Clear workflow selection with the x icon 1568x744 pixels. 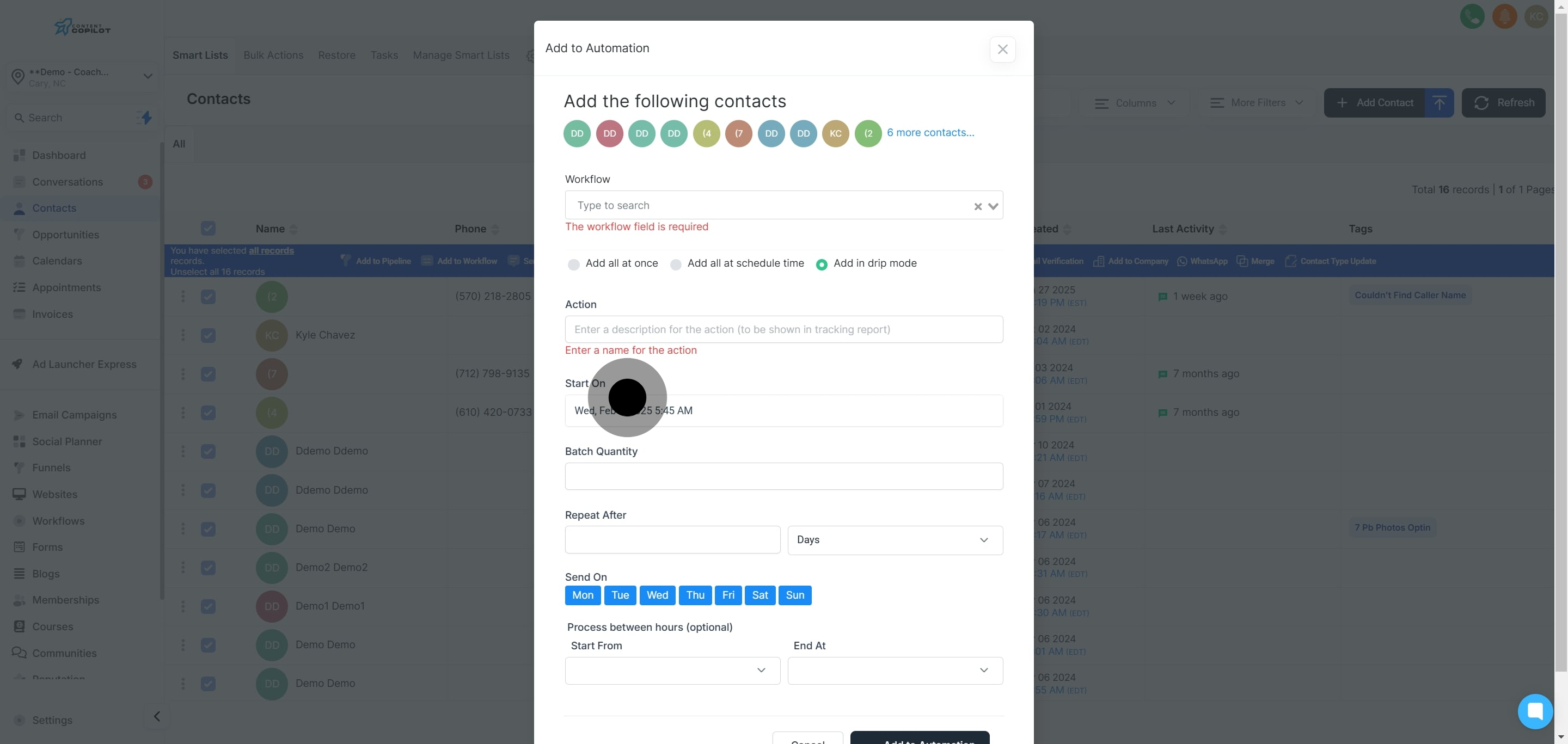(978, 206)
